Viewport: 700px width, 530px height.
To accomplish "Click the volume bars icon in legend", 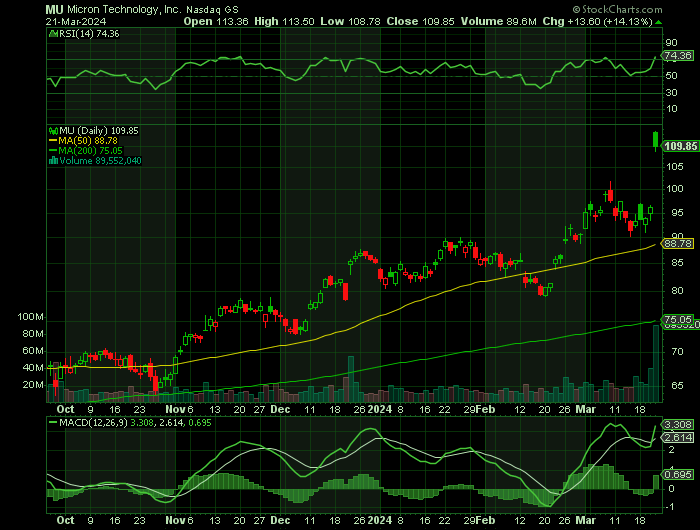I will pyautogui.click(x=53, y=161).
